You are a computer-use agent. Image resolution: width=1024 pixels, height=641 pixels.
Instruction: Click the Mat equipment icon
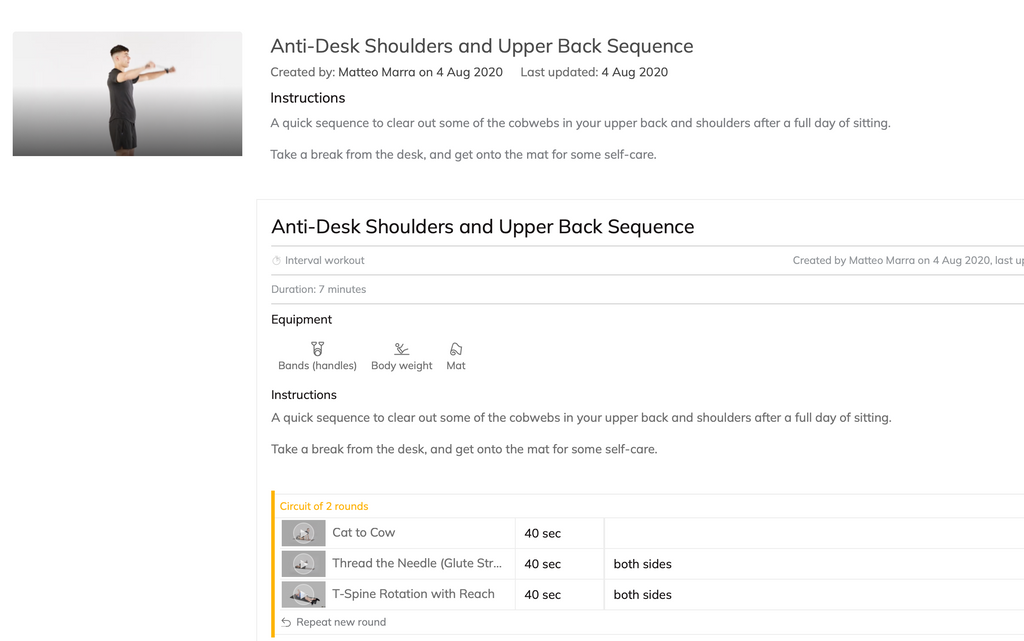click(456, 349)
